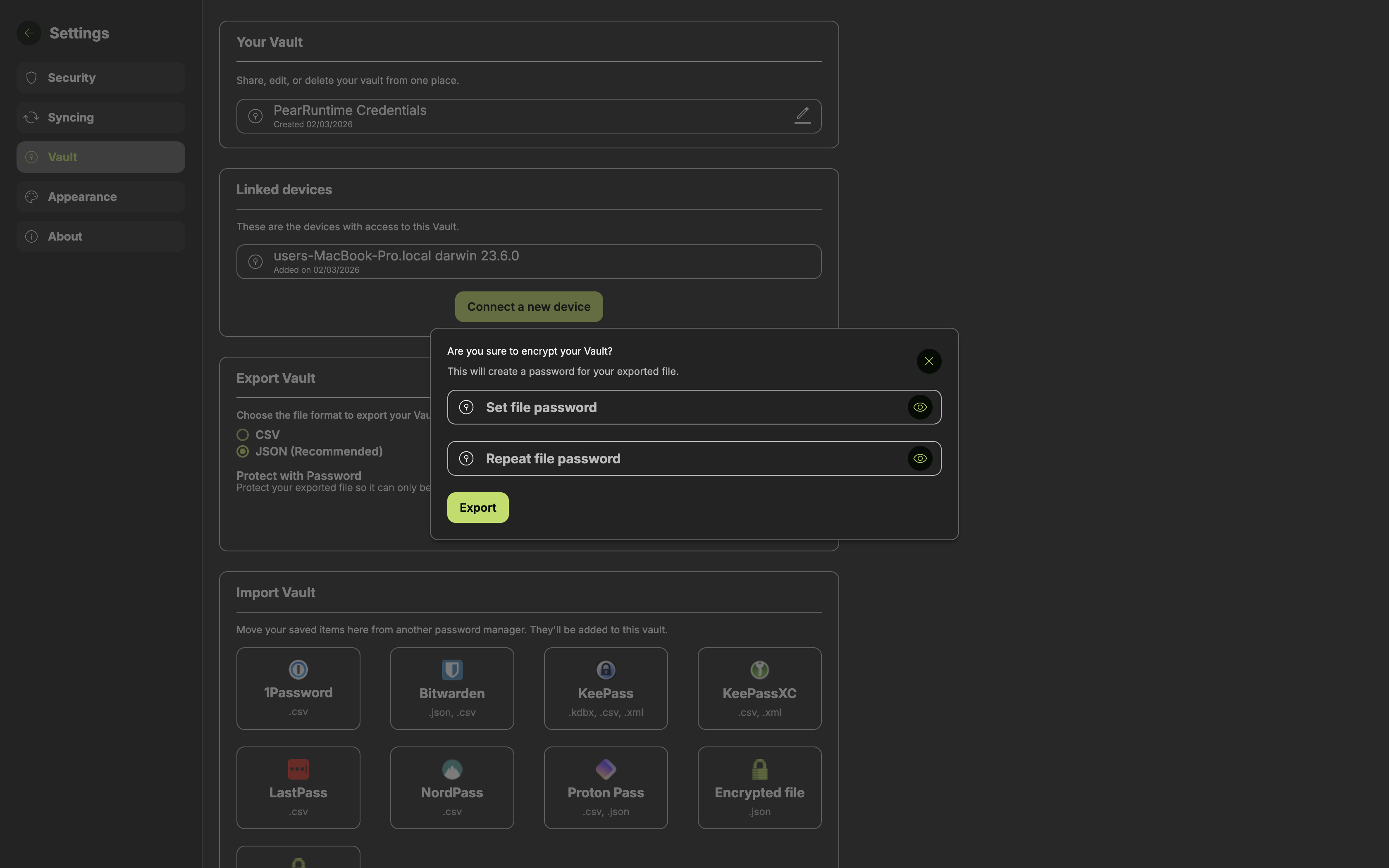Screen dimensions: 1389x868
Task: Focus the Repeat file password field
Action: (689, 458)
